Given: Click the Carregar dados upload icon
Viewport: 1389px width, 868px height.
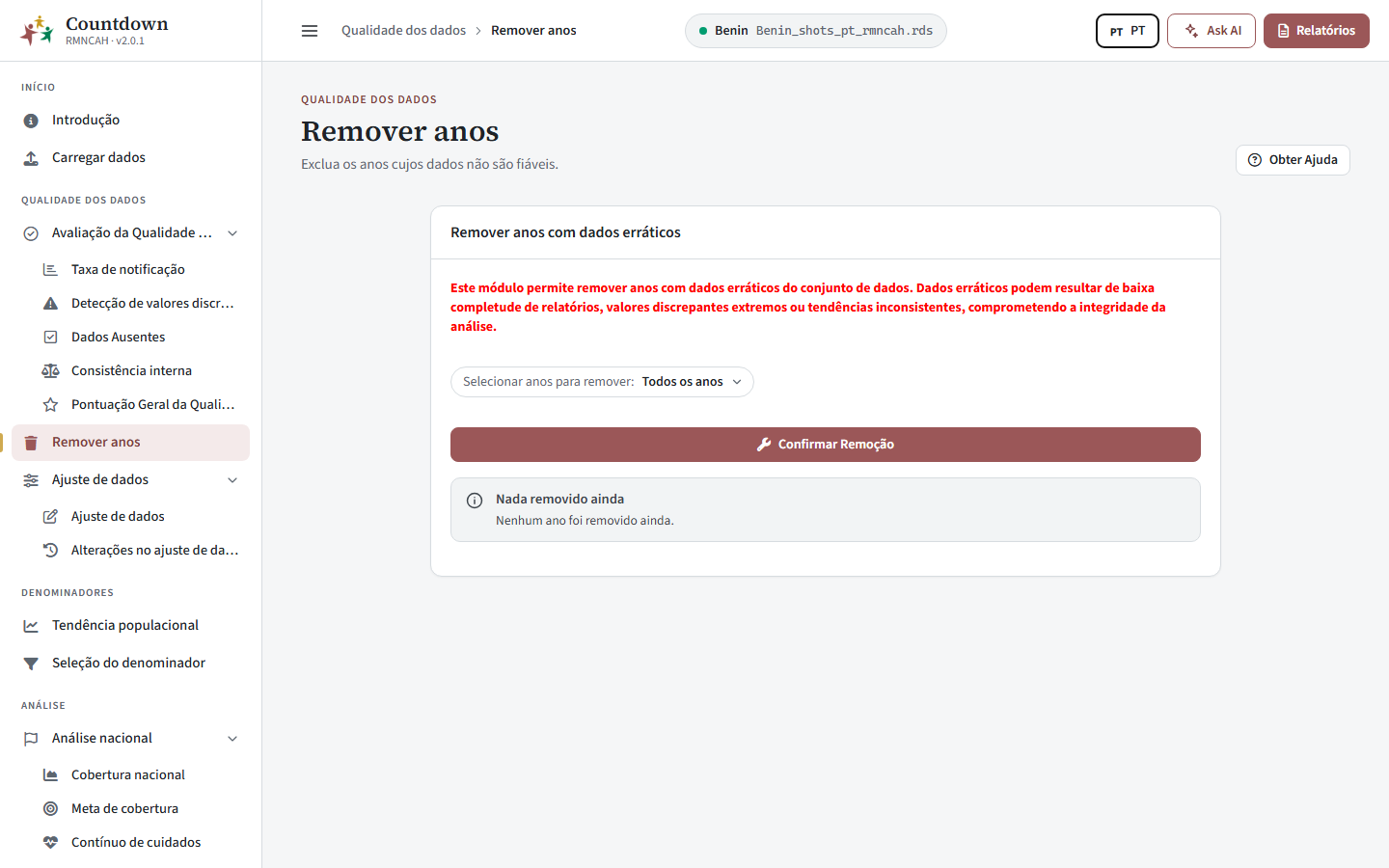Looking at the screenshot, I should tap(31, 158).
